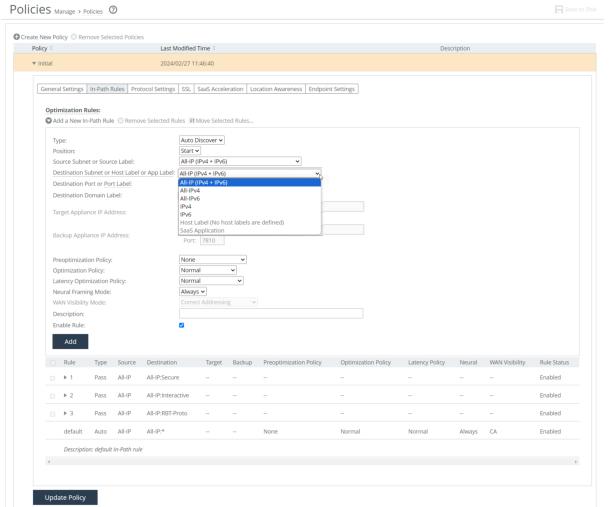
Task: Check the box for rule 1
Action: pyautogui.click(x=53, y=377)
